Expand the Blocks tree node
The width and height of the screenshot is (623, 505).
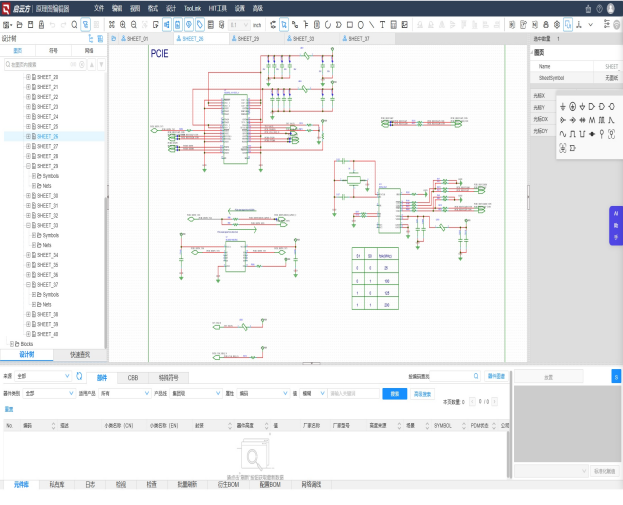(12, 343)
